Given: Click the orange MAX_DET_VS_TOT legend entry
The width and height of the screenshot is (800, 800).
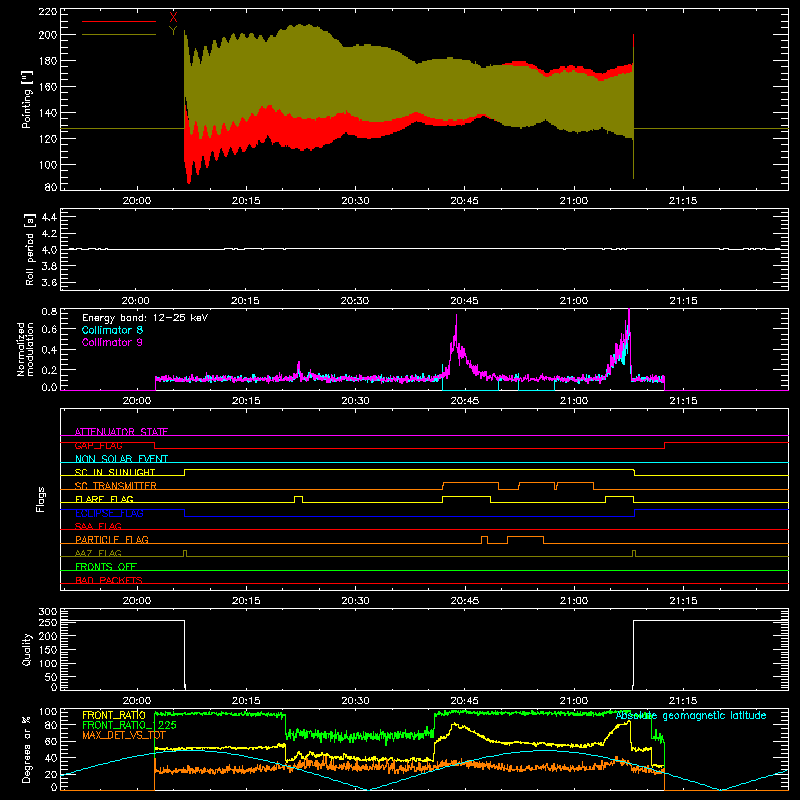Looking at the screenshot, I should (123, 735).
